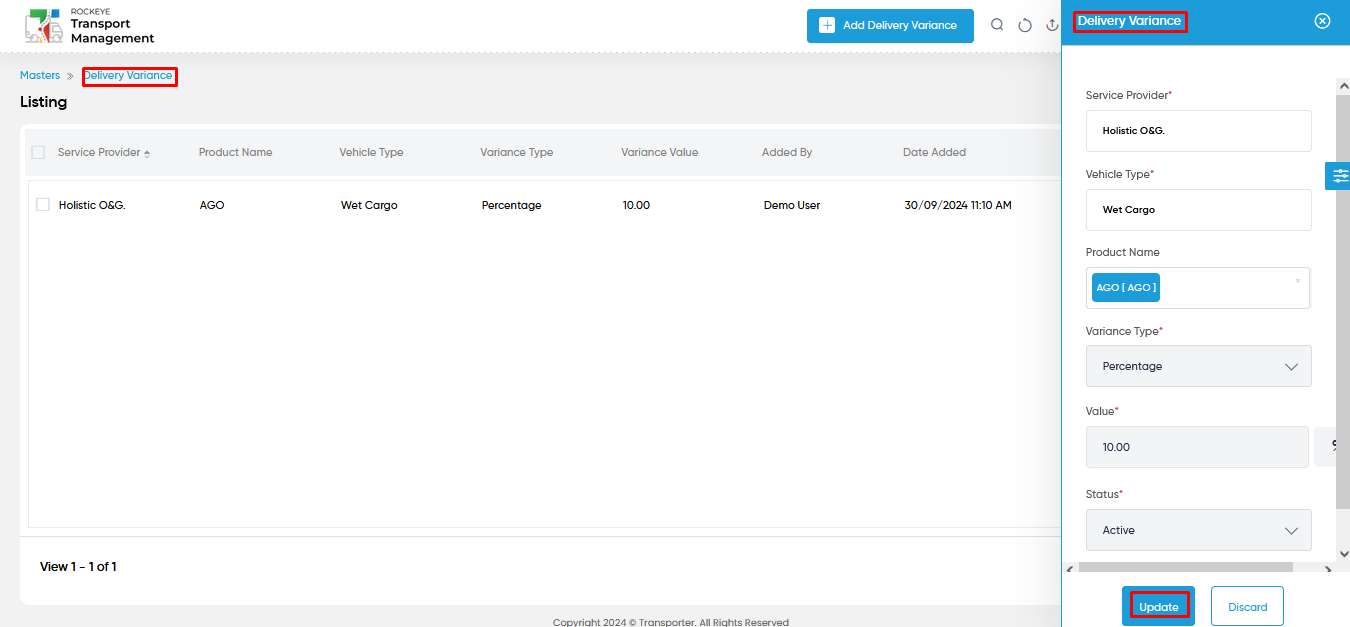Click the Update button
Screen dimensions: 1350x627
pos(1159,607)
